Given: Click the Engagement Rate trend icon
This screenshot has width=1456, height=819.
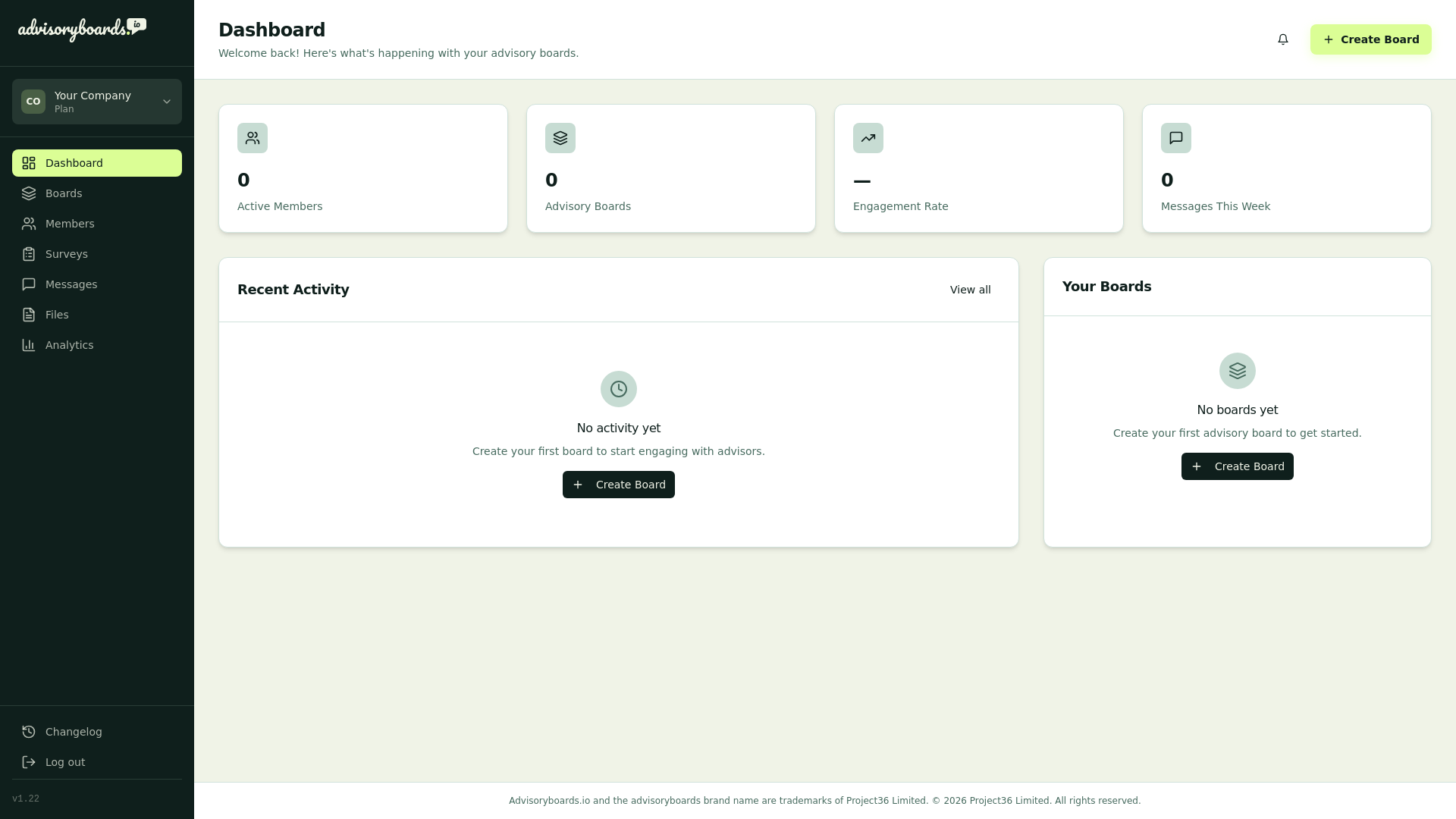Looking at the screenshot, I should (x=868, y=138).
